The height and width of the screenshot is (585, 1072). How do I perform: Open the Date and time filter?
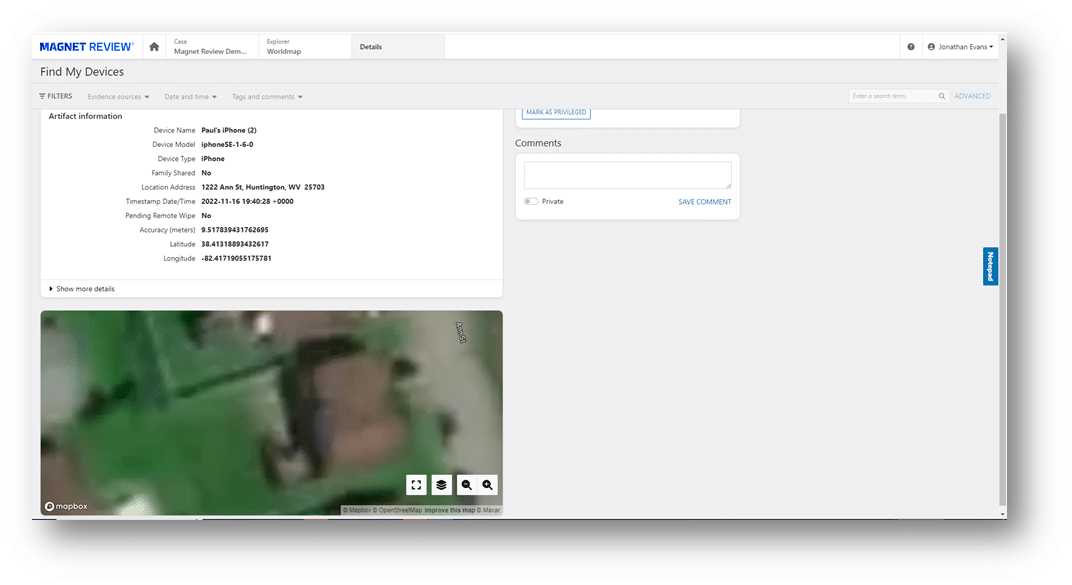click(x=190, y=96)
